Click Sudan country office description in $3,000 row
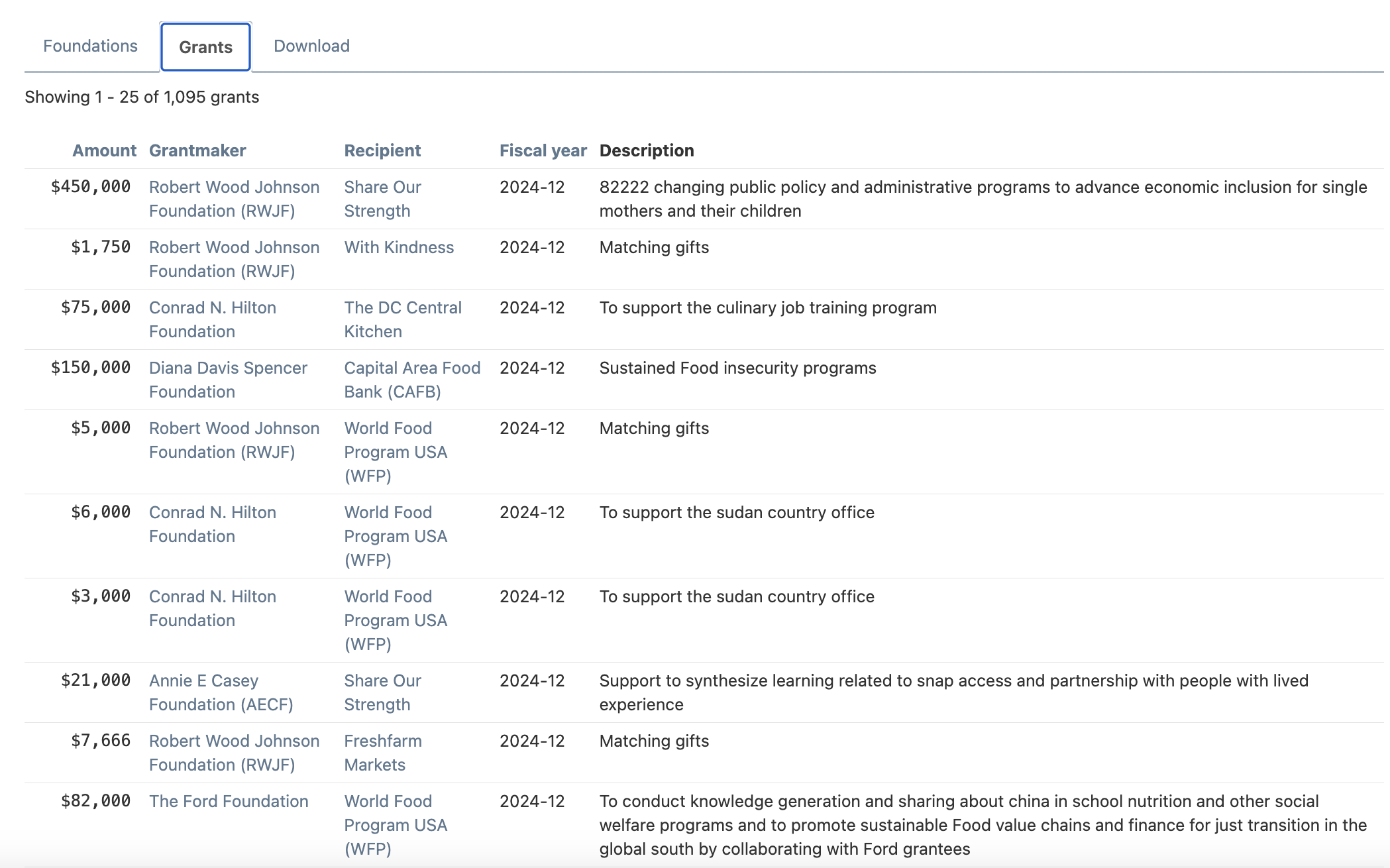The width and height of the screenshot is (1390, 868). tap(737, 596)
